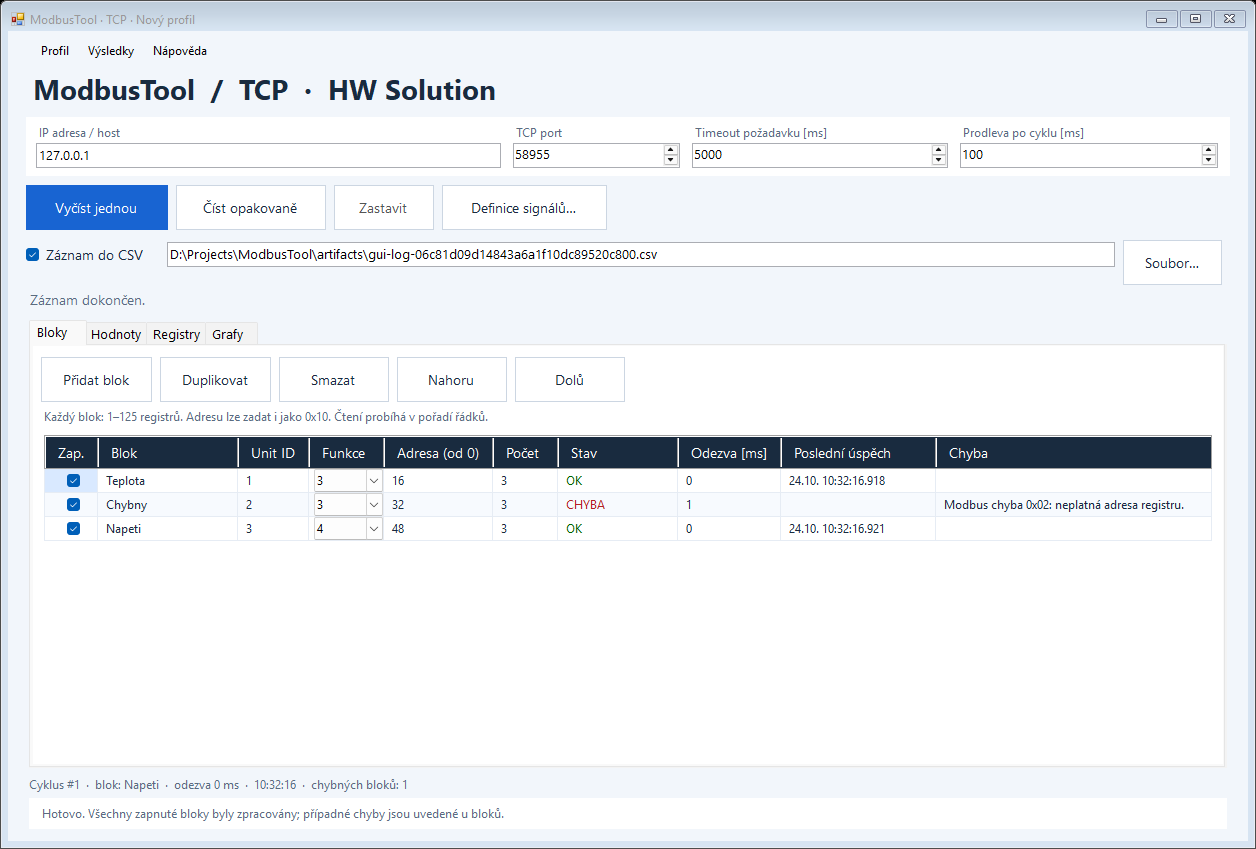Click the CSV log file path field
Image resolution: width=1256 pixels, height=849 pixels.
tap(640, 255)
